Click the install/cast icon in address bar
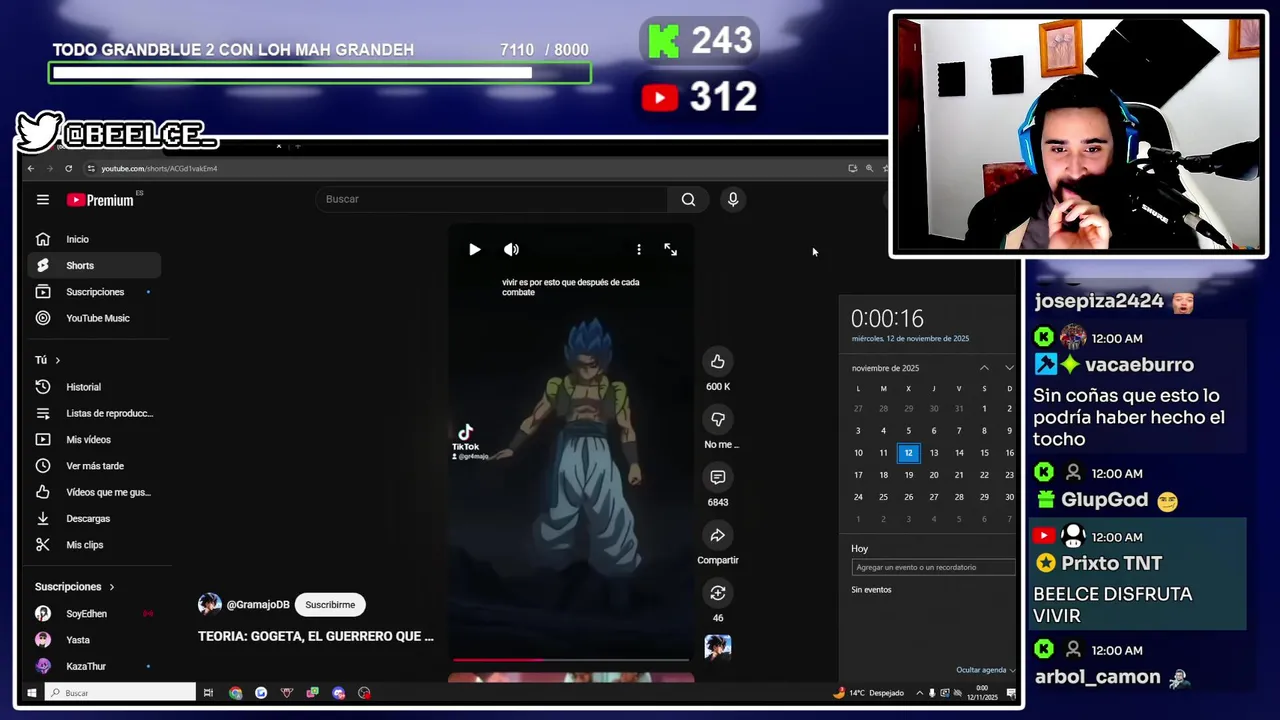This screenshot has width=1280, height=720. pyautogui.click(x=852, y=168)
